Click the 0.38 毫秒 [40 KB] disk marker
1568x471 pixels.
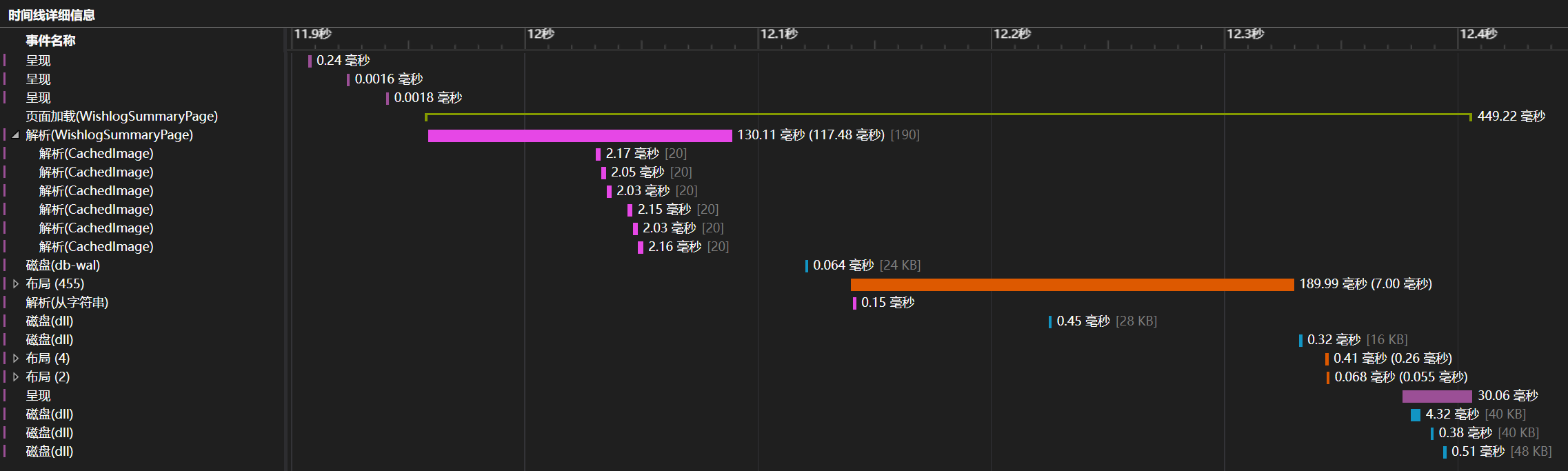pos(1432,434)
